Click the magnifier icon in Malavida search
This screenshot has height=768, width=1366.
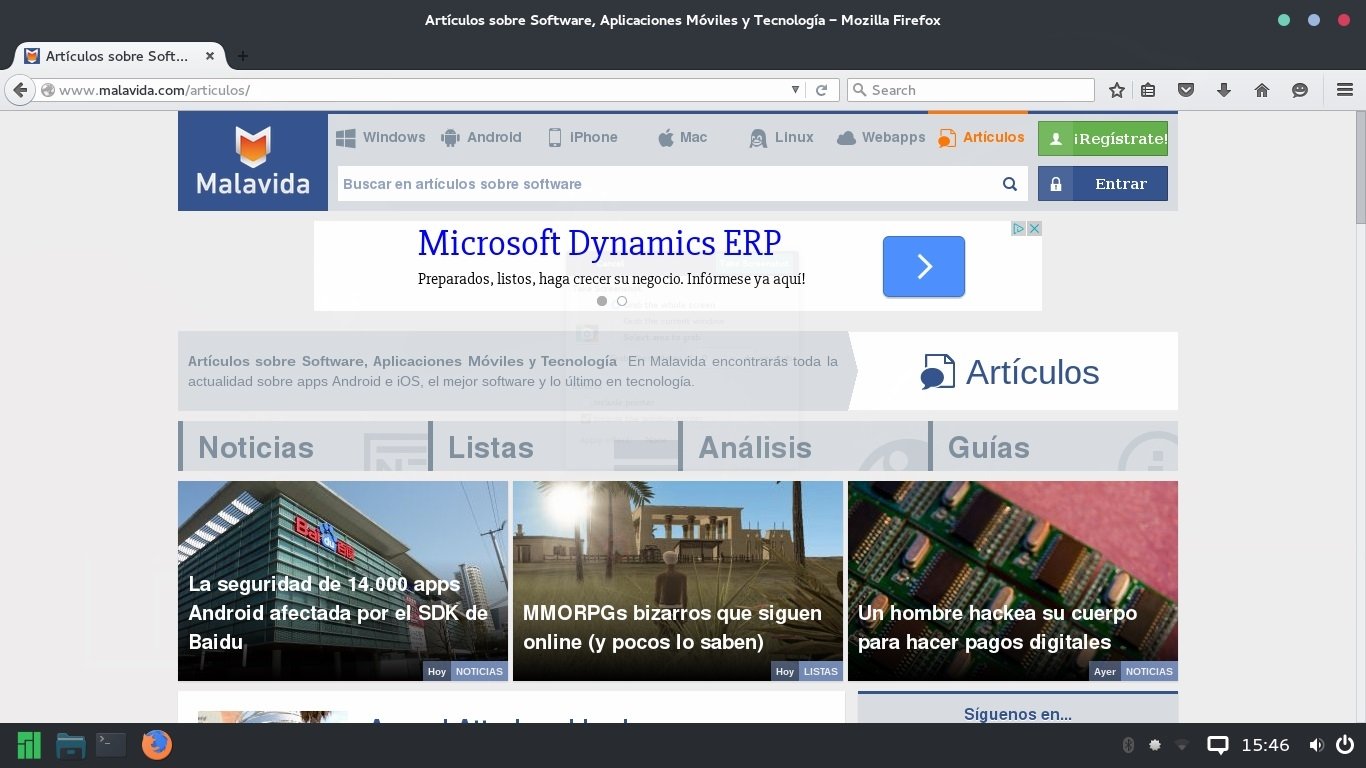[1010, 184]
